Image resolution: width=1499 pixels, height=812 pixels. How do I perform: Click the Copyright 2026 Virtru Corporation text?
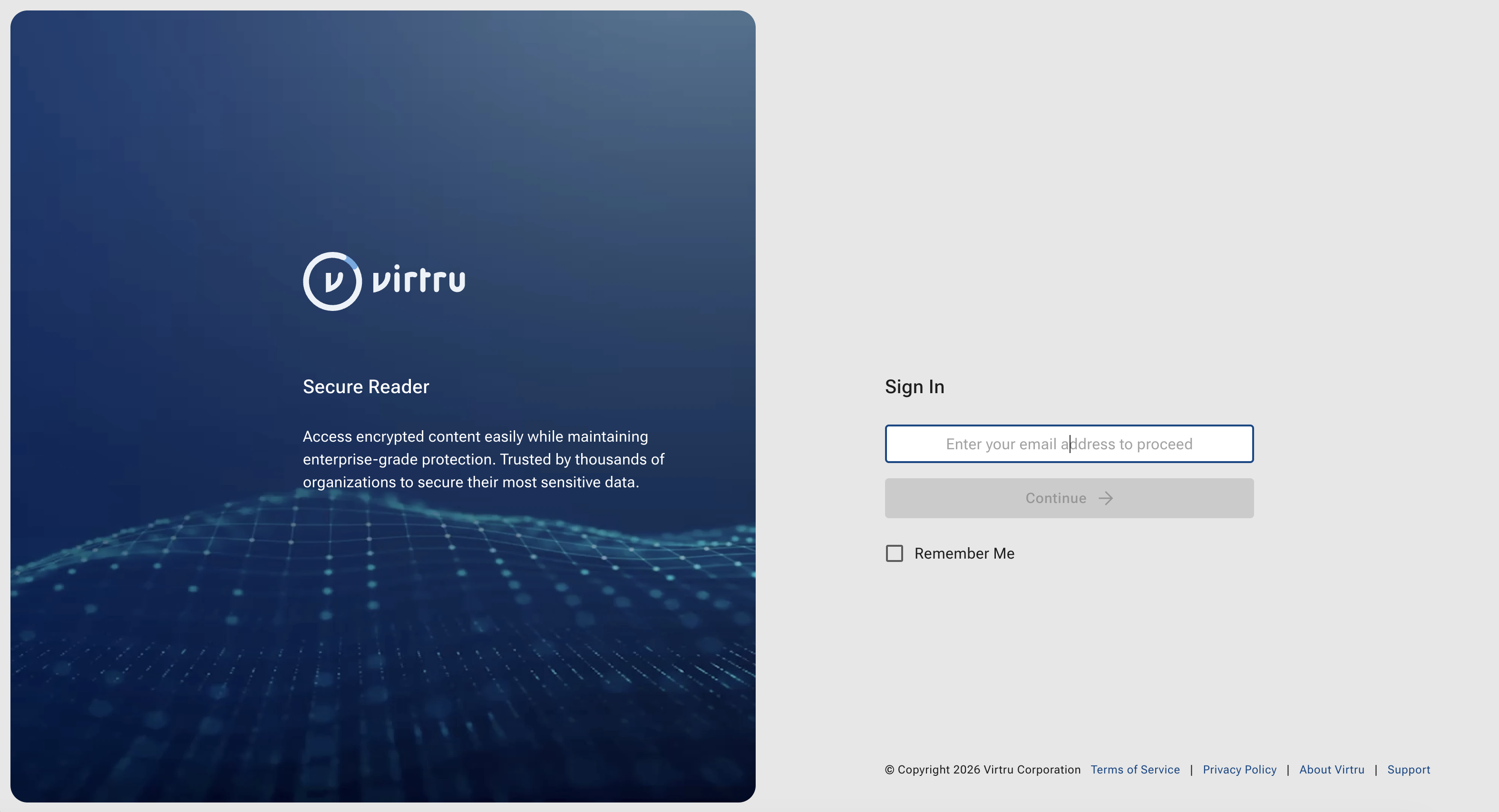point(982,770)
